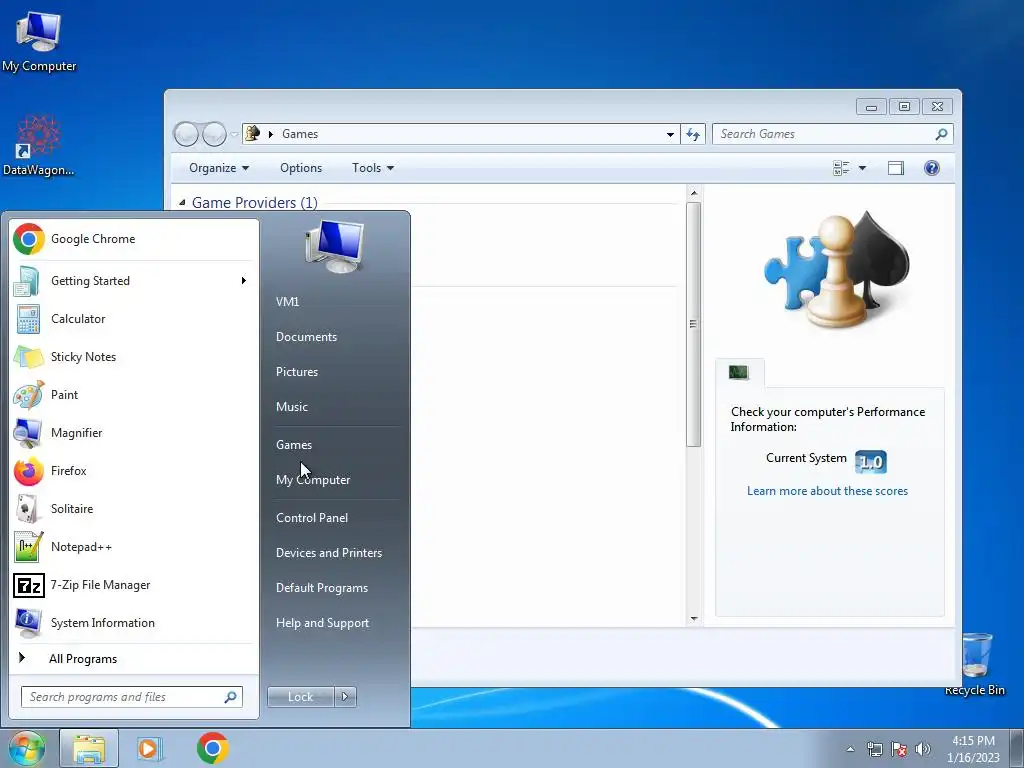Open Music from Start menu
This screenshot has width=1024, height=768.
[x=291, y=407]
